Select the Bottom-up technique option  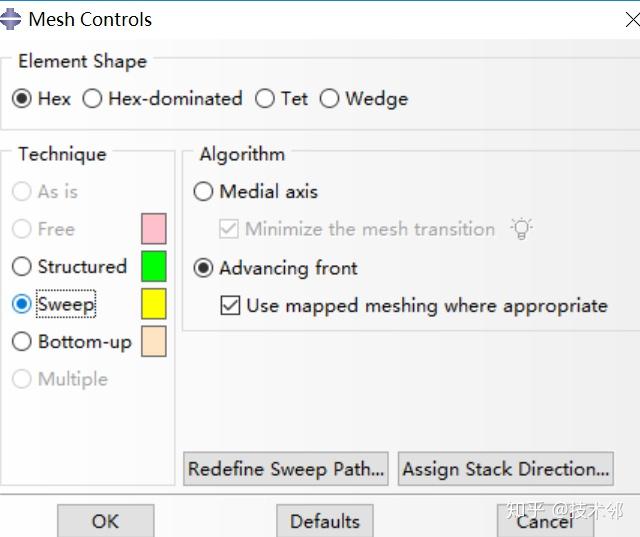pyautogui.click(x=22, y=342)
